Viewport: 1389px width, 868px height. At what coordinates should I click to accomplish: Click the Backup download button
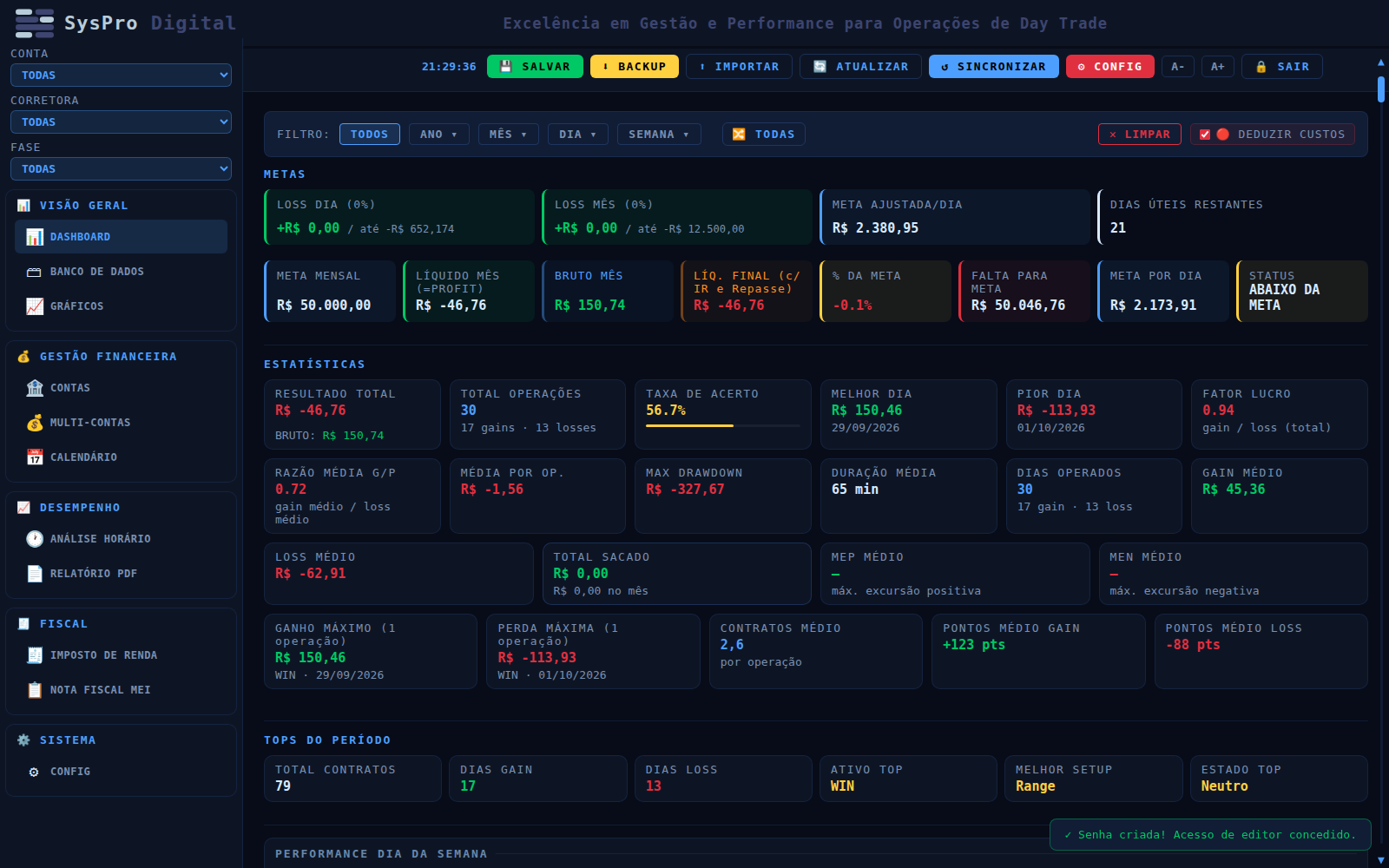tap(635, 67)
